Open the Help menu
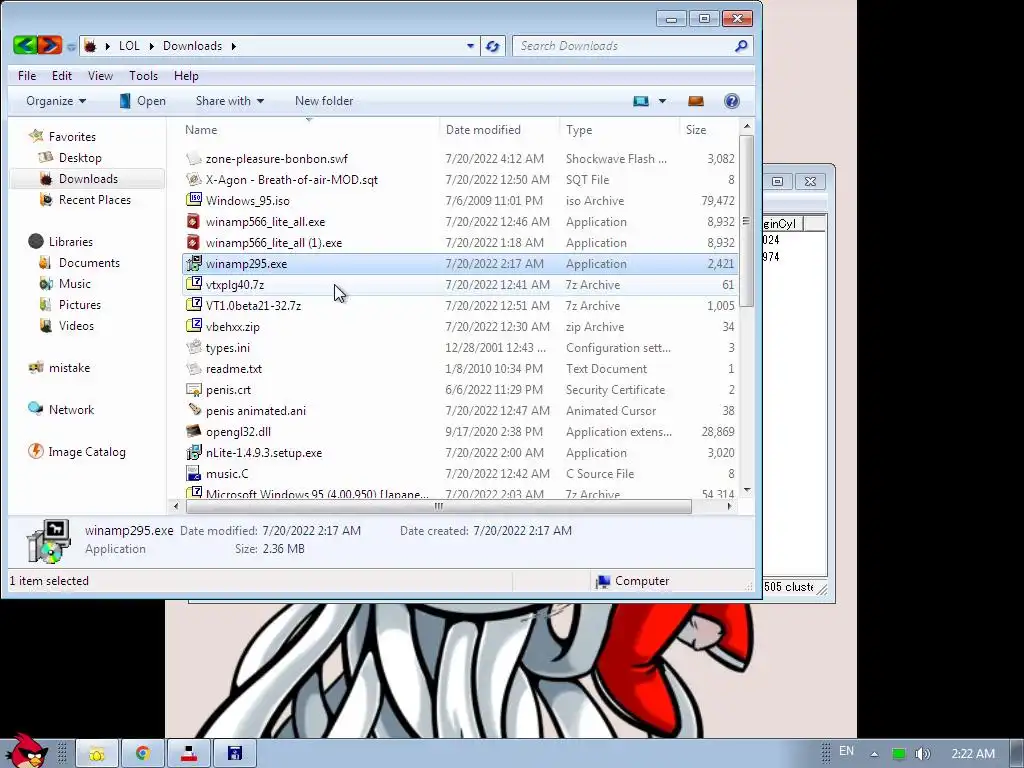Screen dimensions: 1024x768 tap(186, 76)
